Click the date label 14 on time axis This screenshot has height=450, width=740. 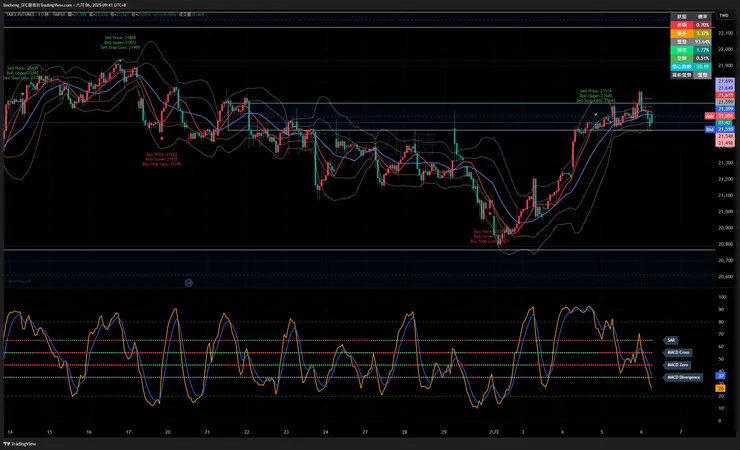(x=10, y=432)
